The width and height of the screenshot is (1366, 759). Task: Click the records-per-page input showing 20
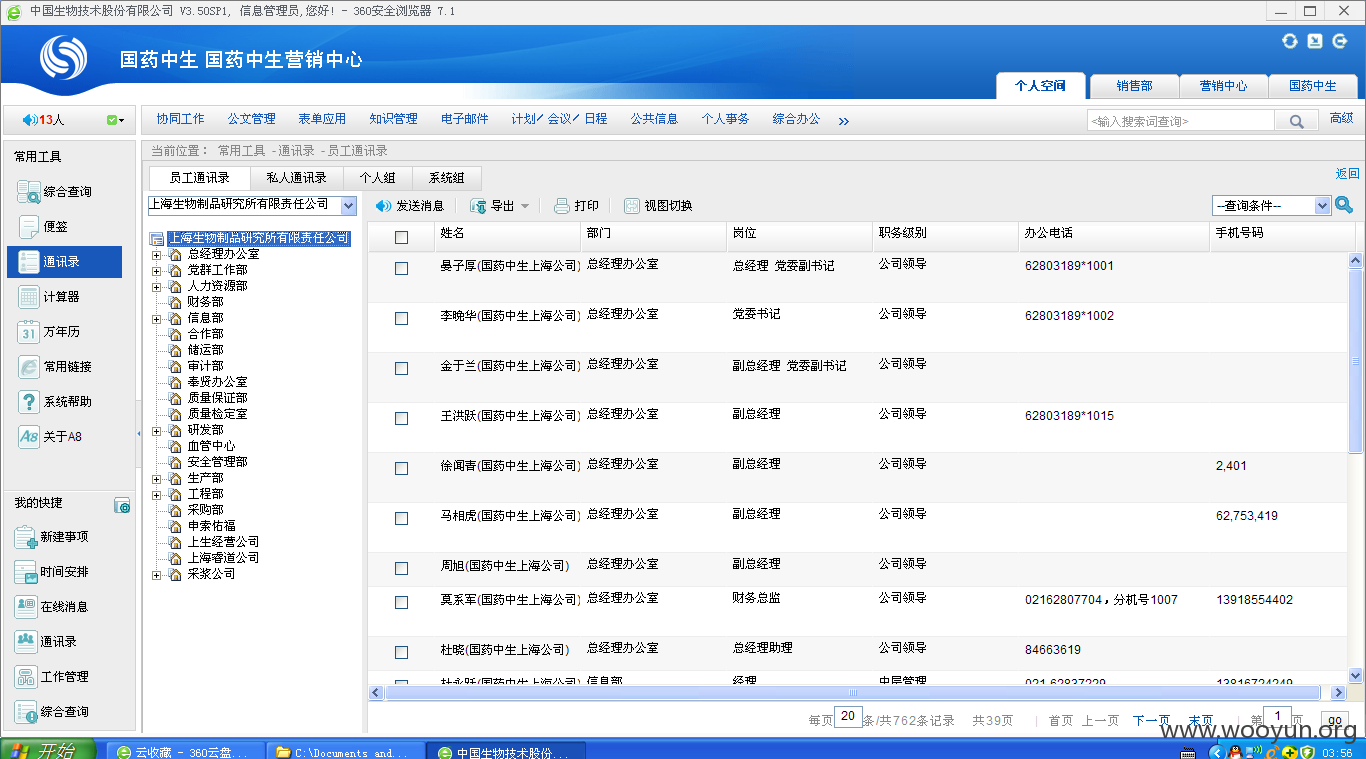click(848, 717)
